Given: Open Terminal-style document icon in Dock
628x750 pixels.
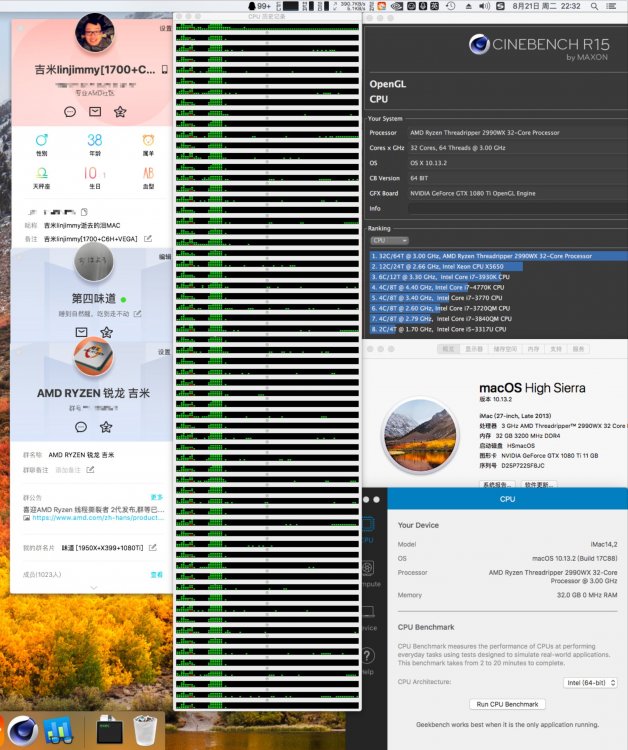Looking at the screenshot, I should [x=110, y=730].
